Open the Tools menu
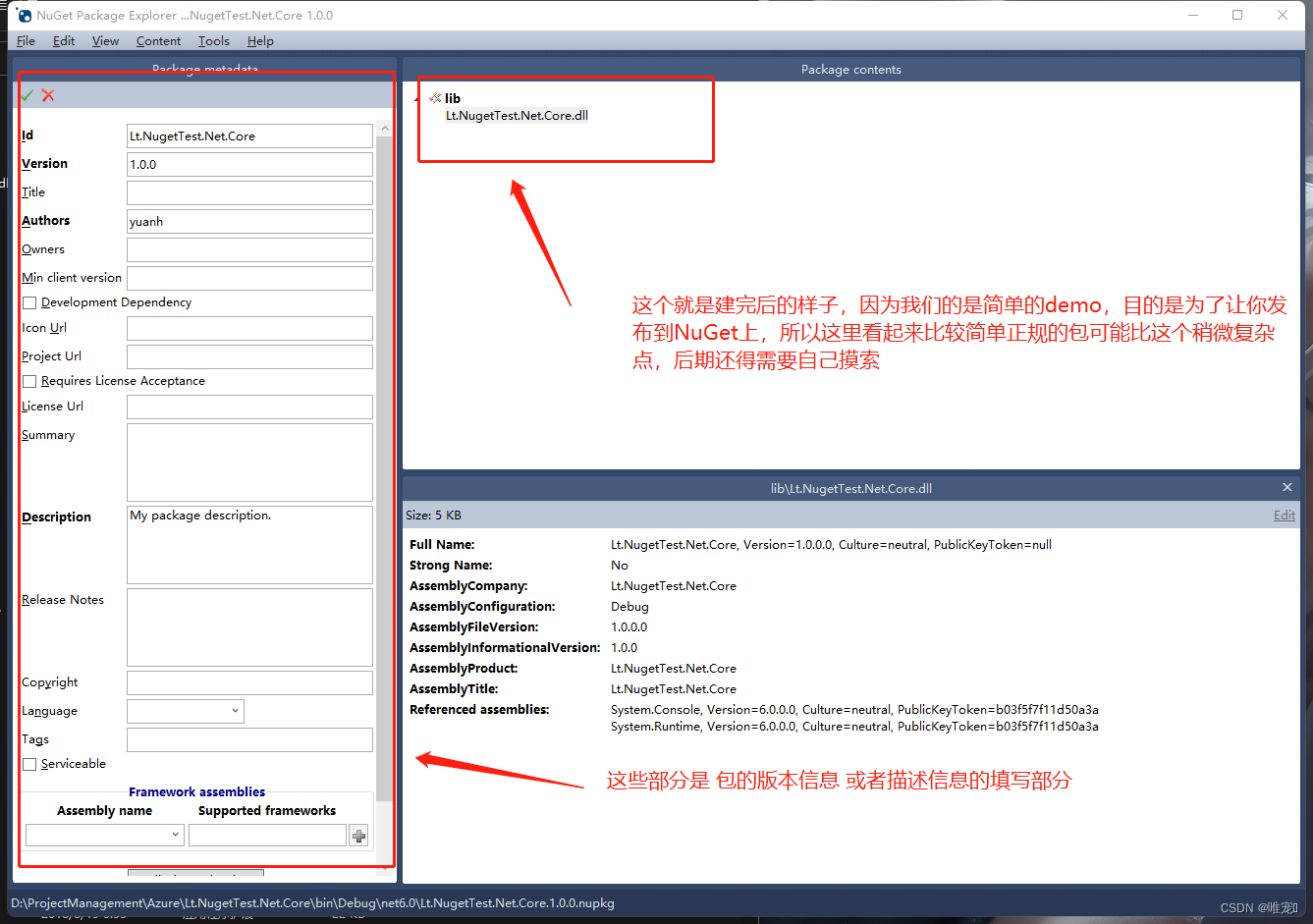This screenshot has height=924, width=1313. pyautogui.click(x=213, y=41)
